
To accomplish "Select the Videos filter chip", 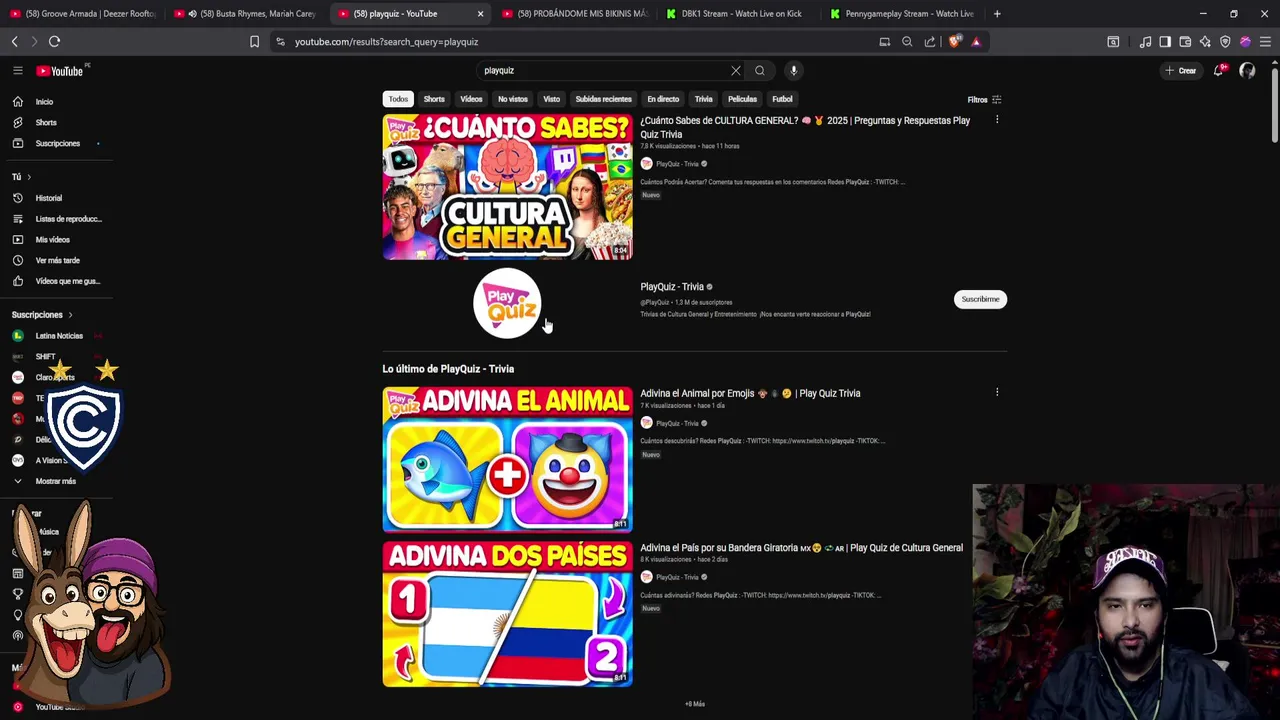I will click(471, 99).
